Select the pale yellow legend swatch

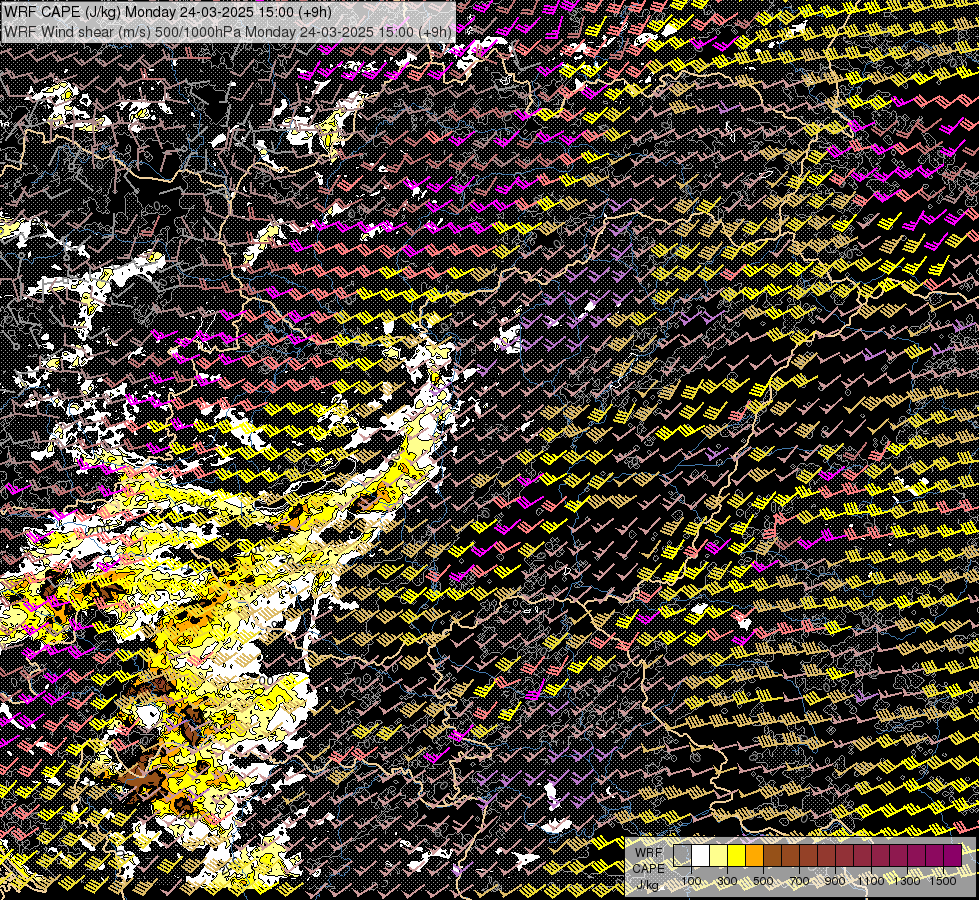click(719, 855)
